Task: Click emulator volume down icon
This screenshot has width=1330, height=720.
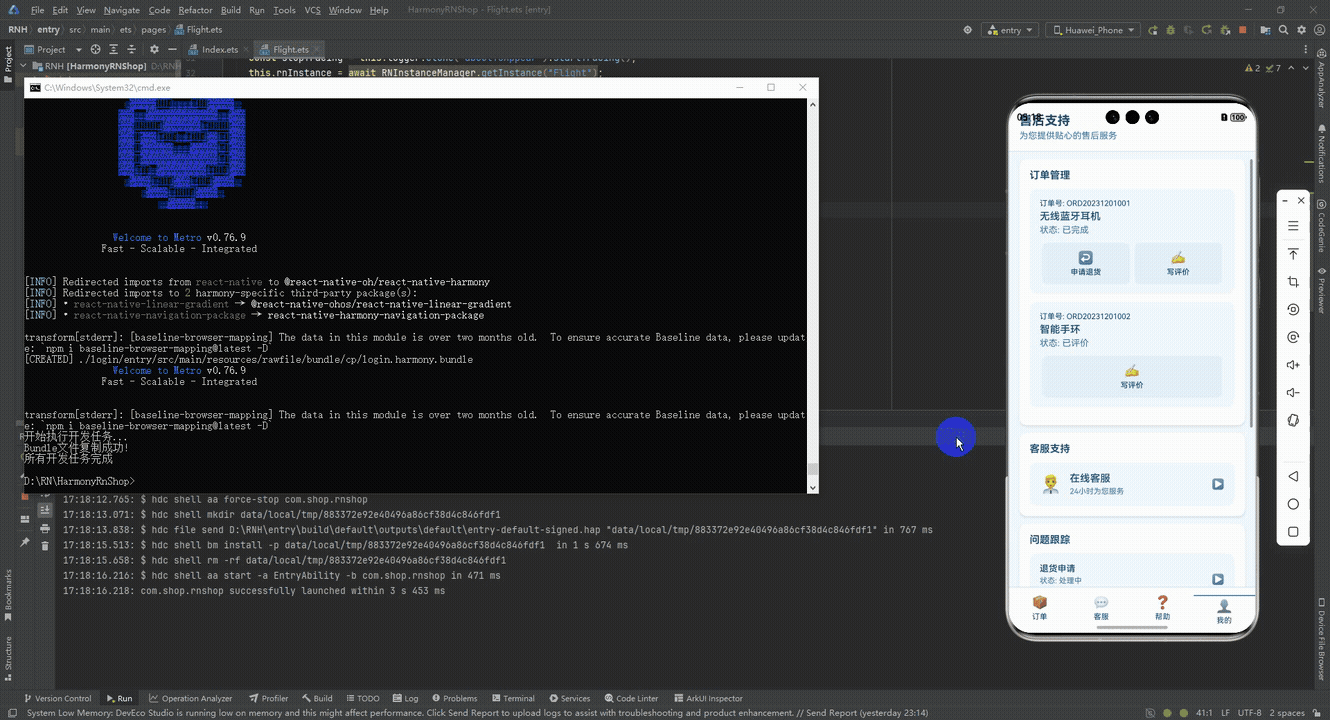Action: 1293,393
